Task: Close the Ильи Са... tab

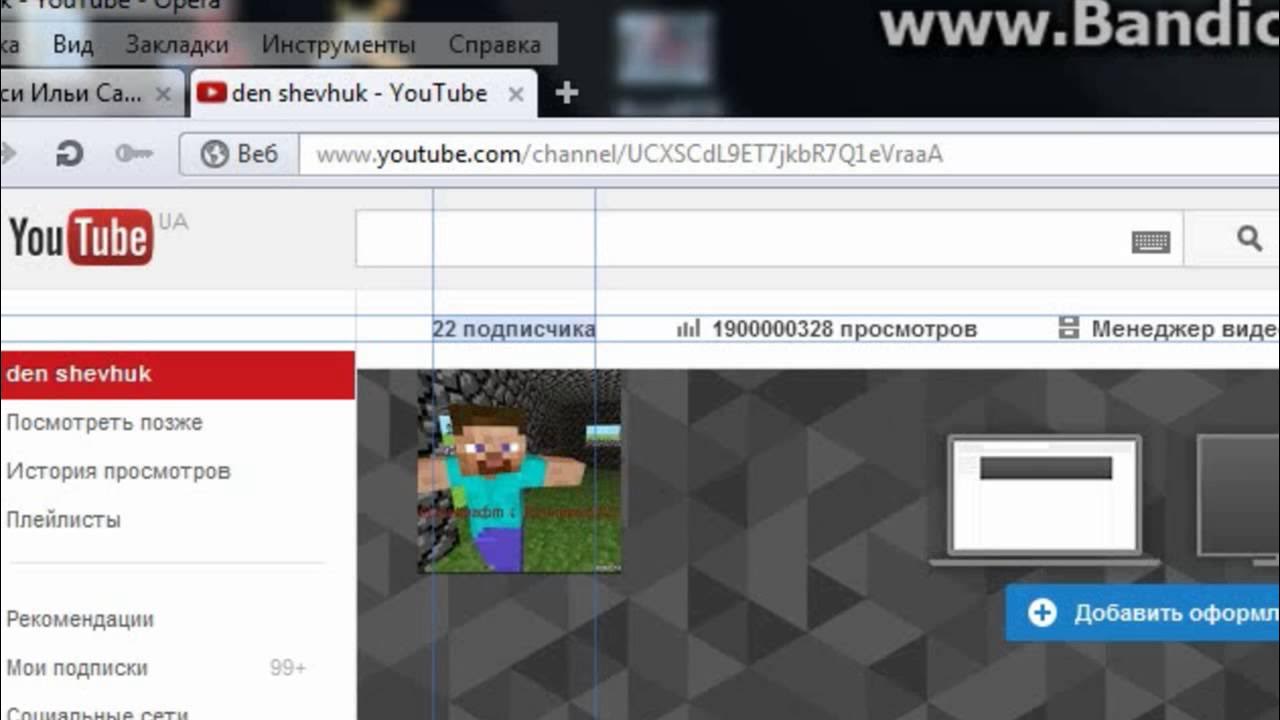Action: (x=164, y=94)
